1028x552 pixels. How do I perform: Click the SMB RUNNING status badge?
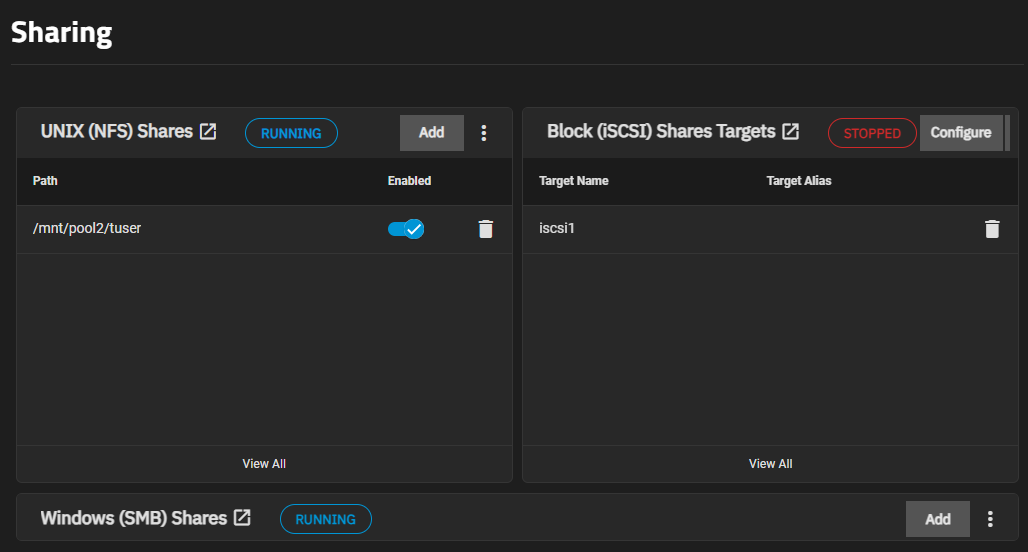pos(326,519)
